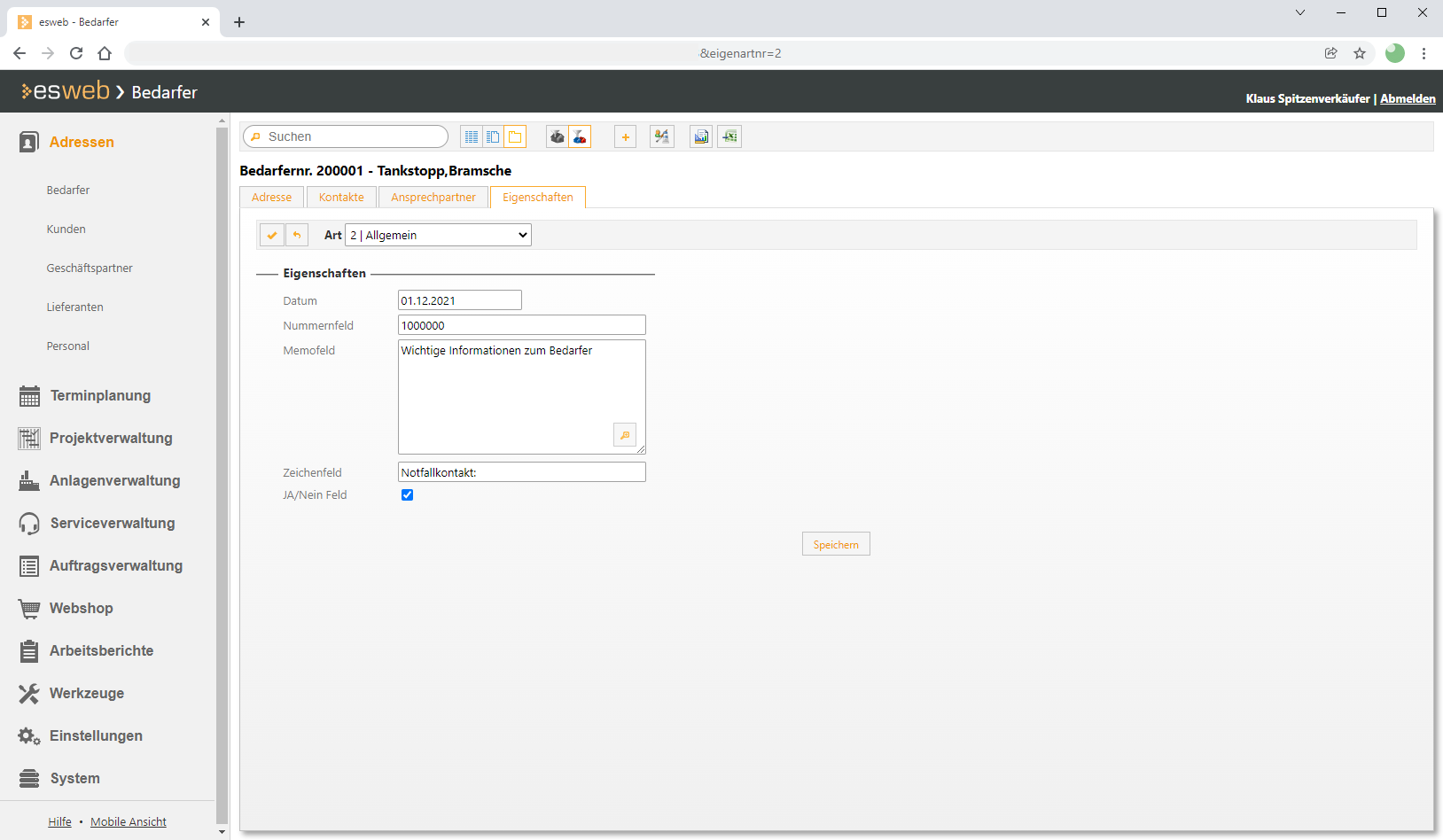Screen dimensions: 1443x840
Task: Open Serviceverwaltung in the sidebar
Action: point(112,523)
